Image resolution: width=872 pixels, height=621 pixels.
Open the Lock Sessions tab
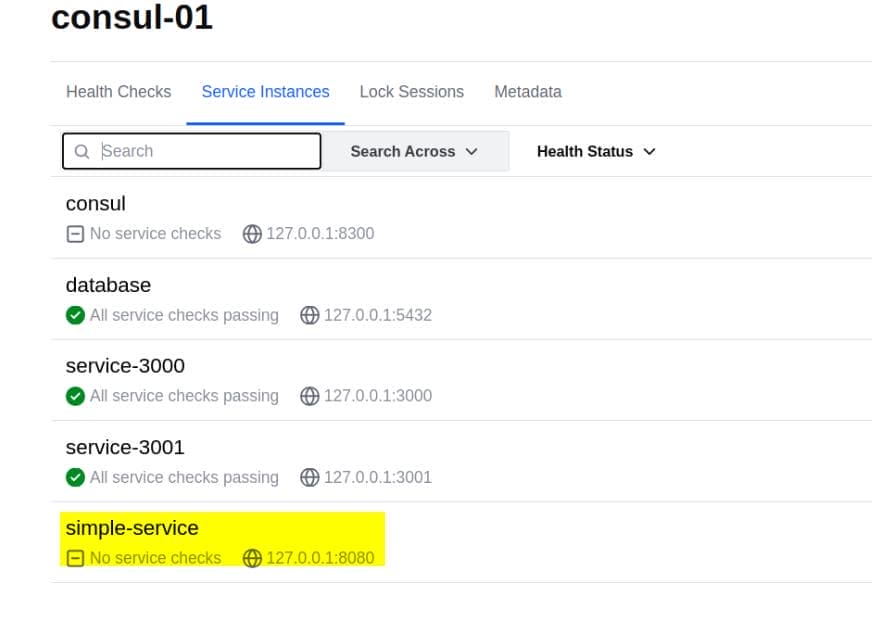(x=412, y=92)
